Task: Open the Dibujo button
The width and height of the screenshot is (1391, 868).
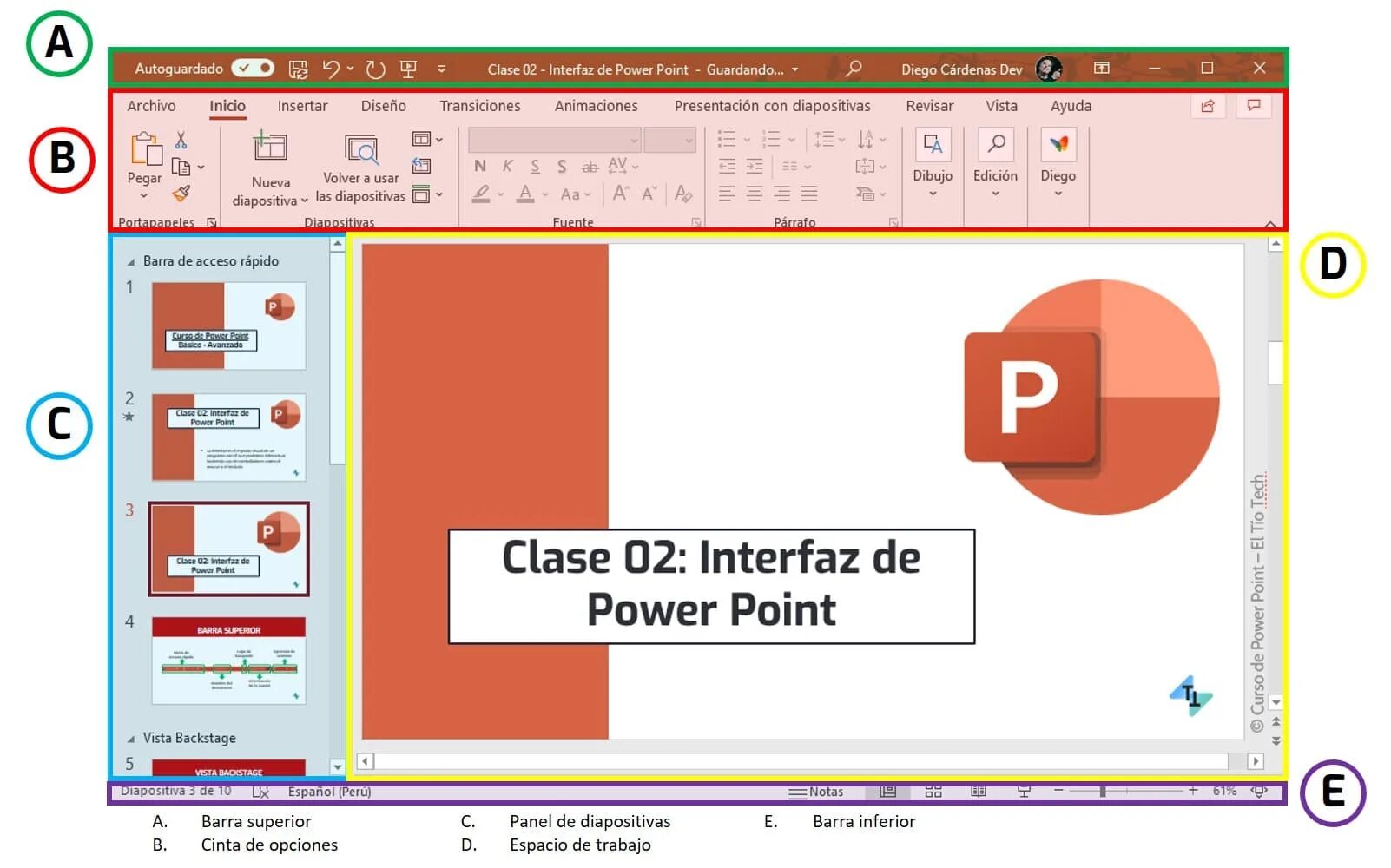Action: (933, 162)
